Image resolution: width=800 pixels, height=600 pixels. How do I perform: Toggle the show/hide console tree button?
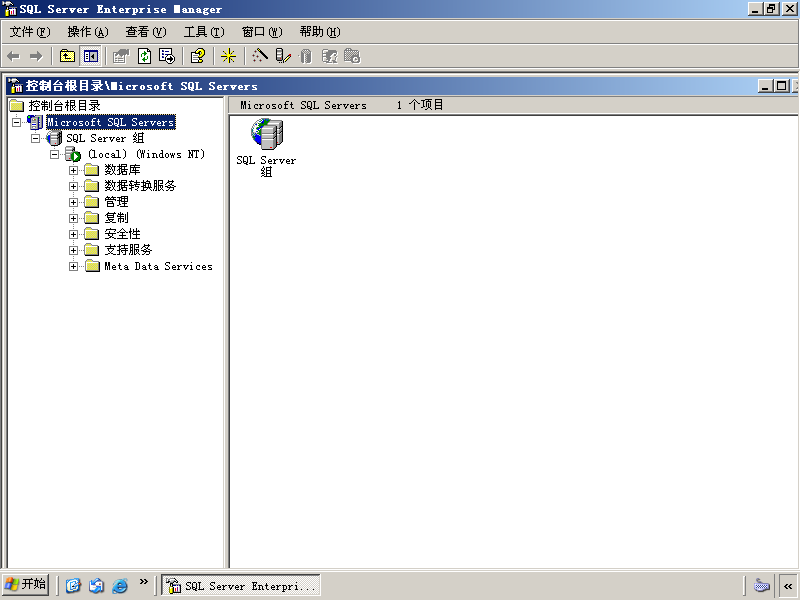tap(91, 56)
